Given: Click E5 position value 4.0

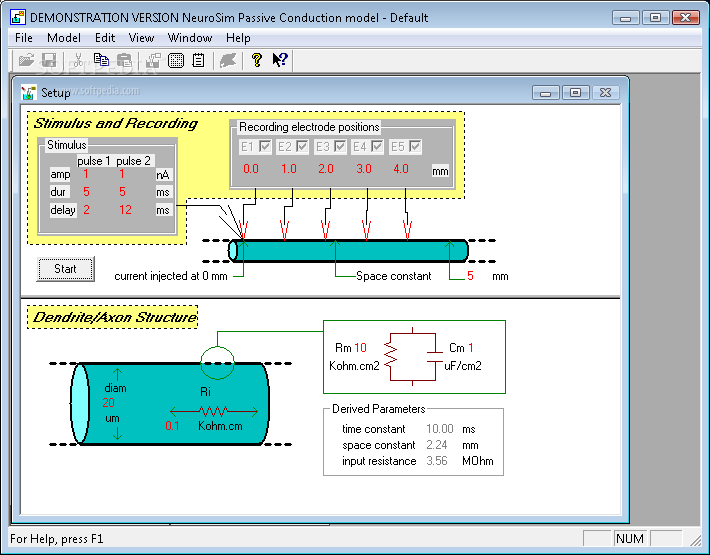Looking at the screenshot, I should (401, 169).
